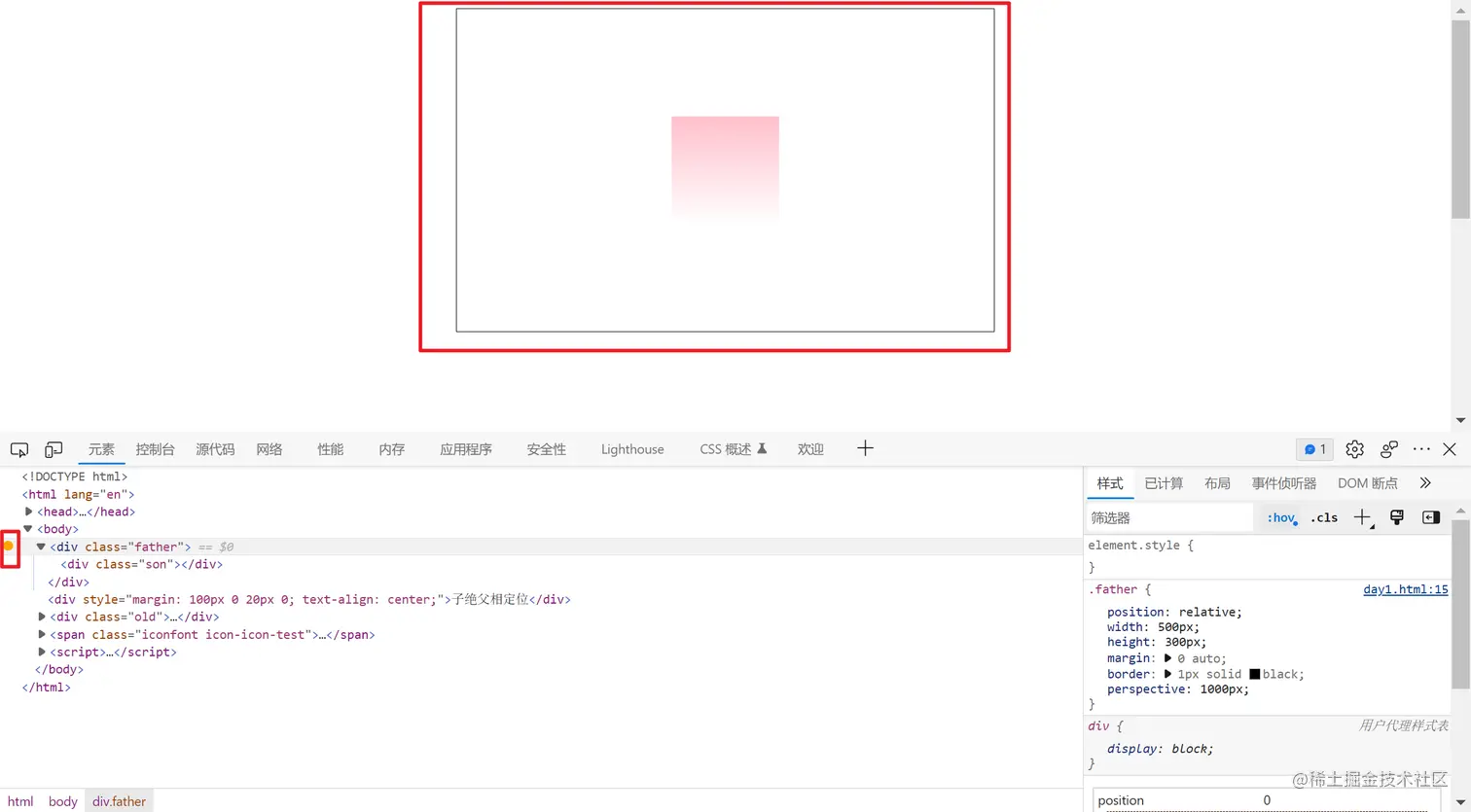The width and height of the screenshot is (1471, 812).
Task: Open the day1.html:15 source link
Action: tap(1406, 589)
